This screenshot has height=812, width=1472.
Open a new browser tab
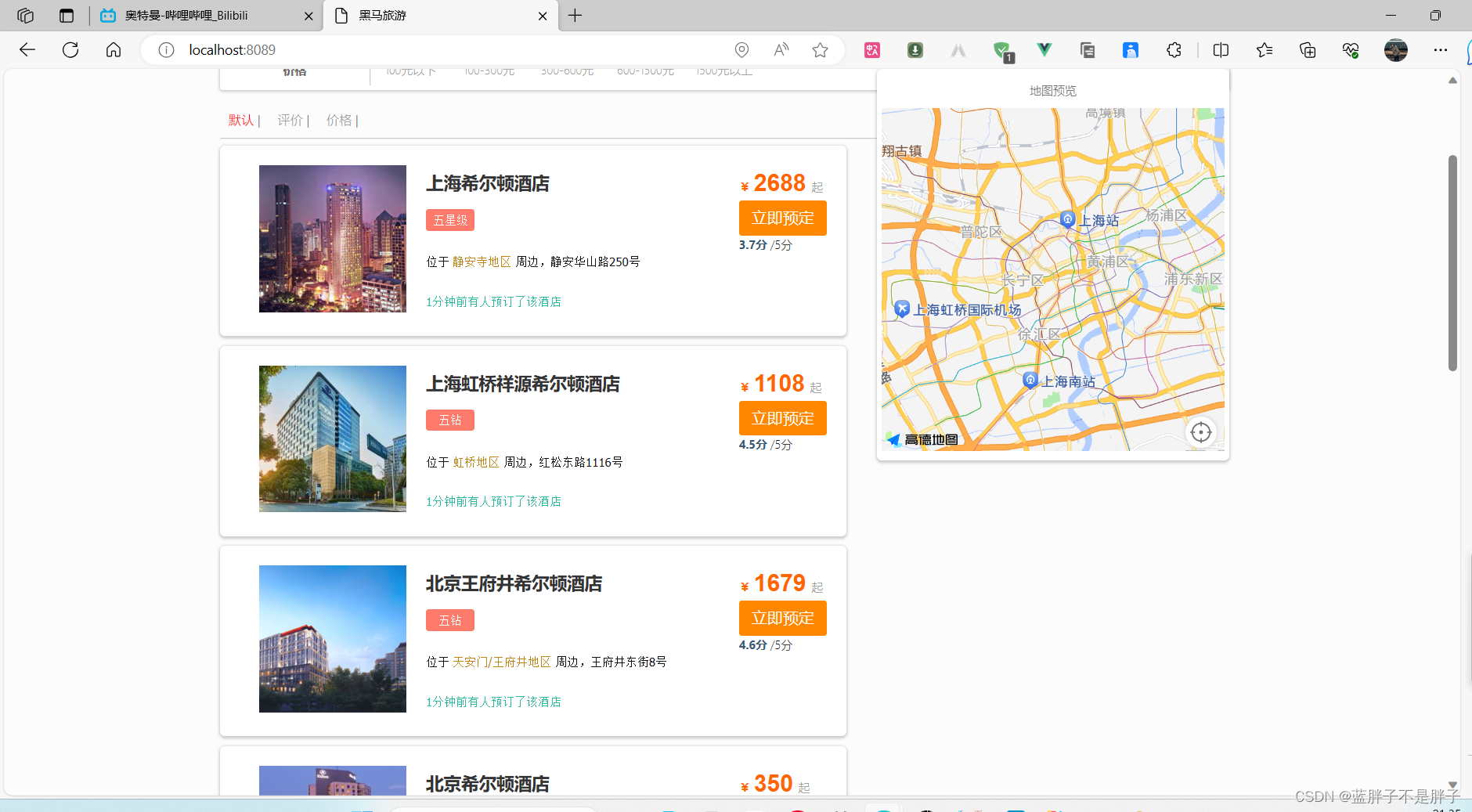pyautogui.click(x=575, y=16)
